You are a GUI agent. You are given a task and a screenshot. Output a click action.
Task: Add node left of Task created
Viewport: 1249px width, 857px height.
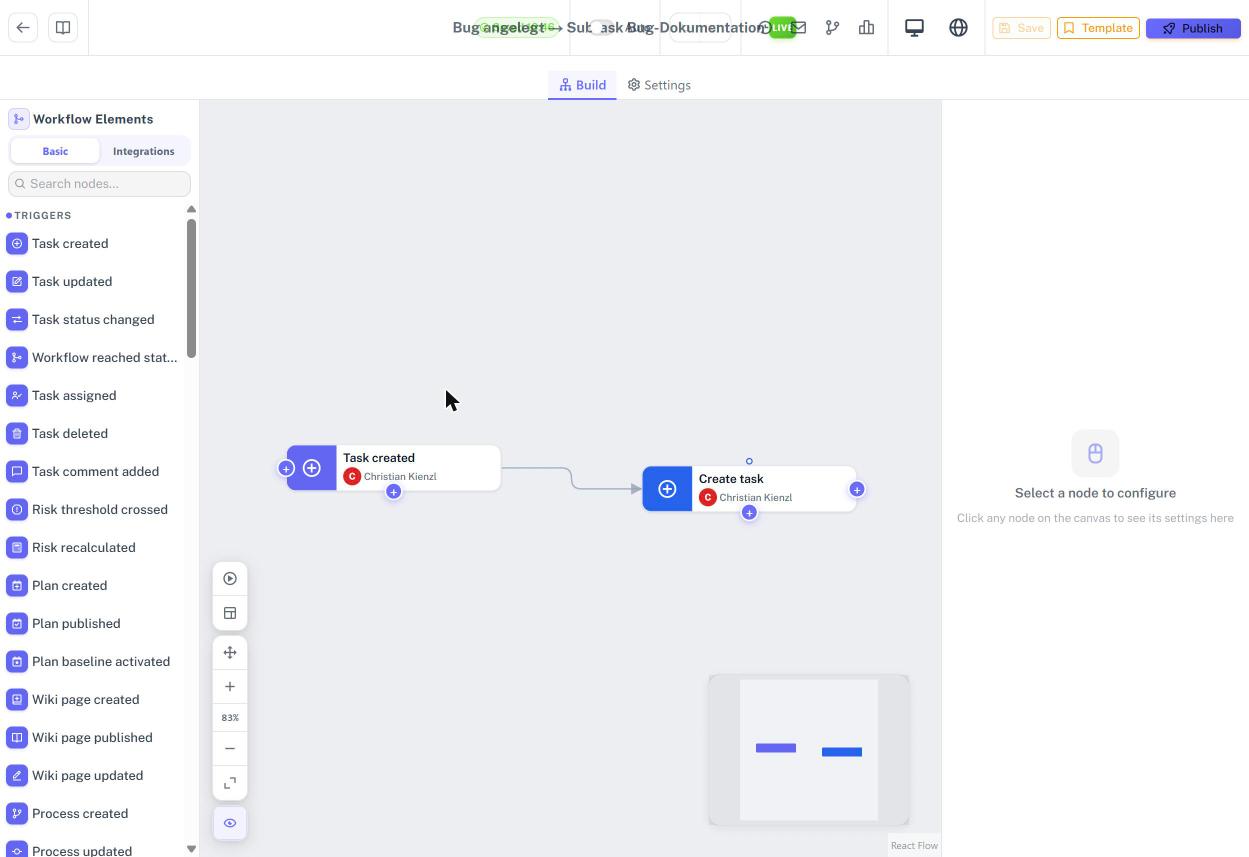286,468
